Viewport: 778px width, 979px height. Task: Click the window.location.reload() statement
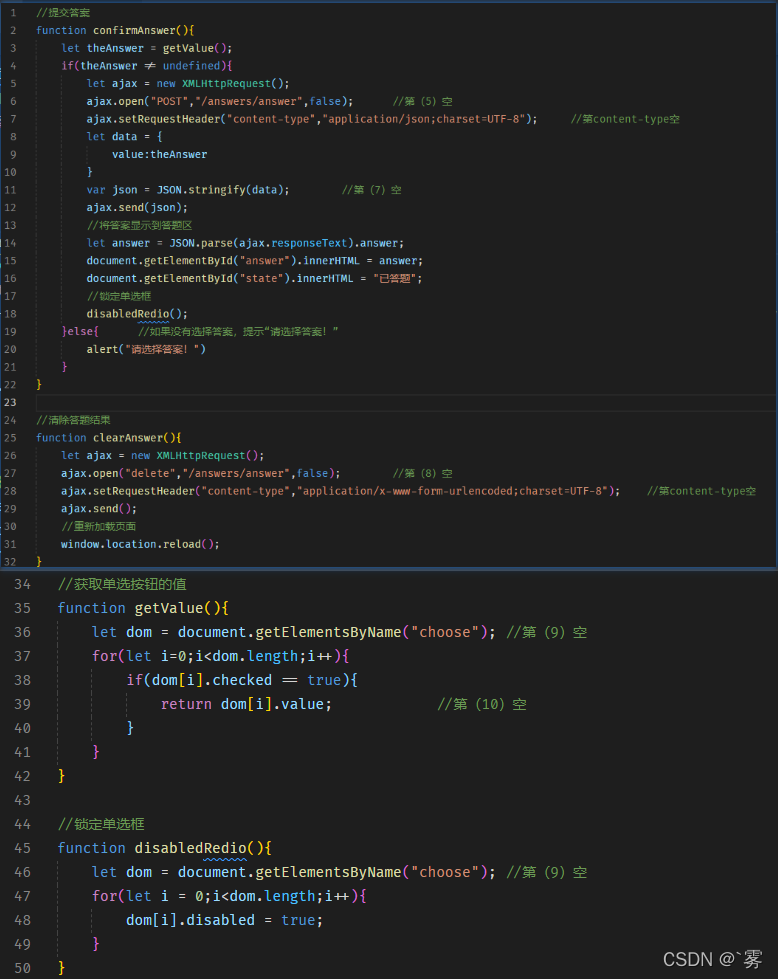[140, 544]
